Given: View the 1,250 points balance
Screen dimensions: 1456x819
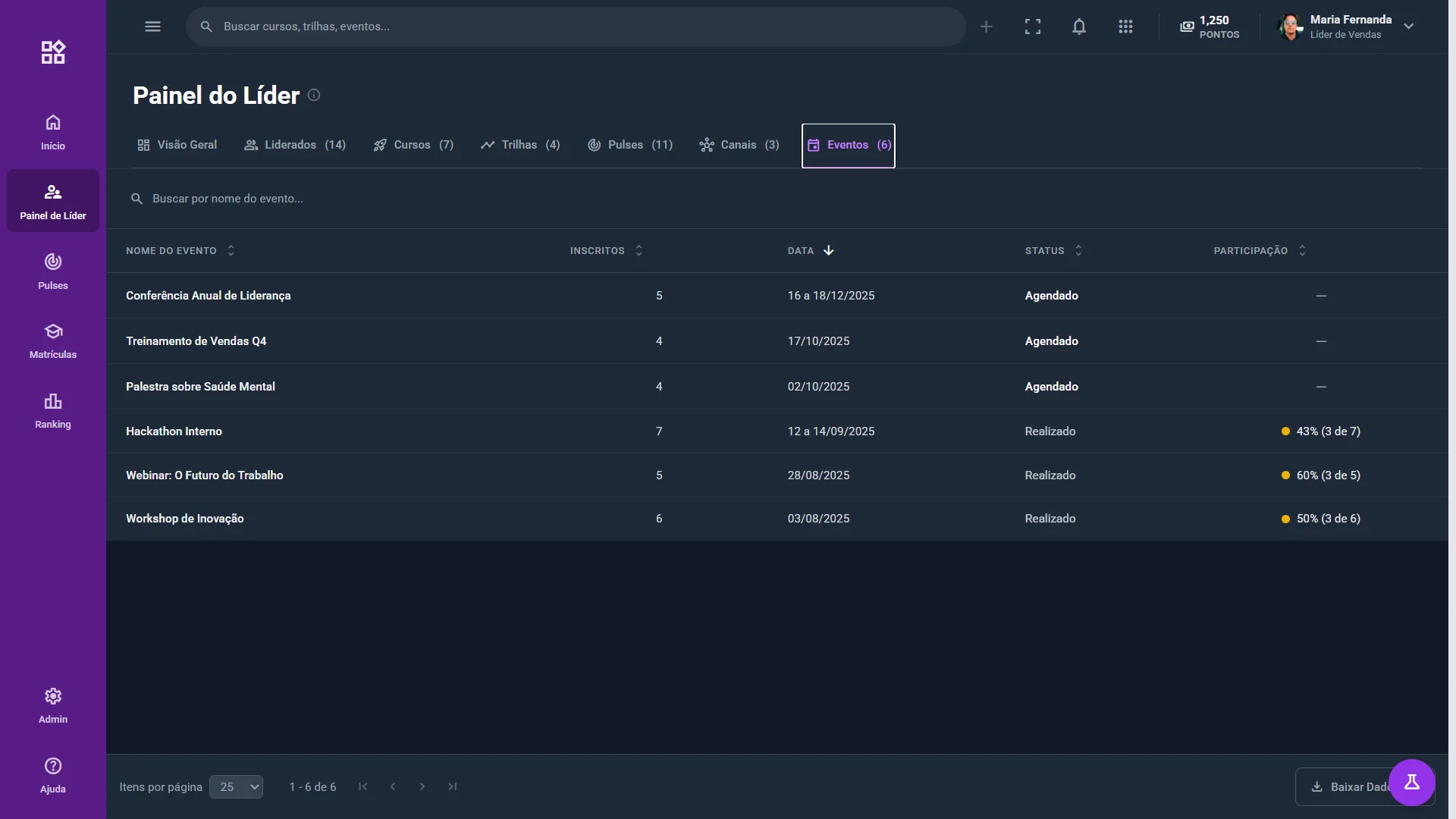Looking at the screenshot, I should (x=1210, y=27).
